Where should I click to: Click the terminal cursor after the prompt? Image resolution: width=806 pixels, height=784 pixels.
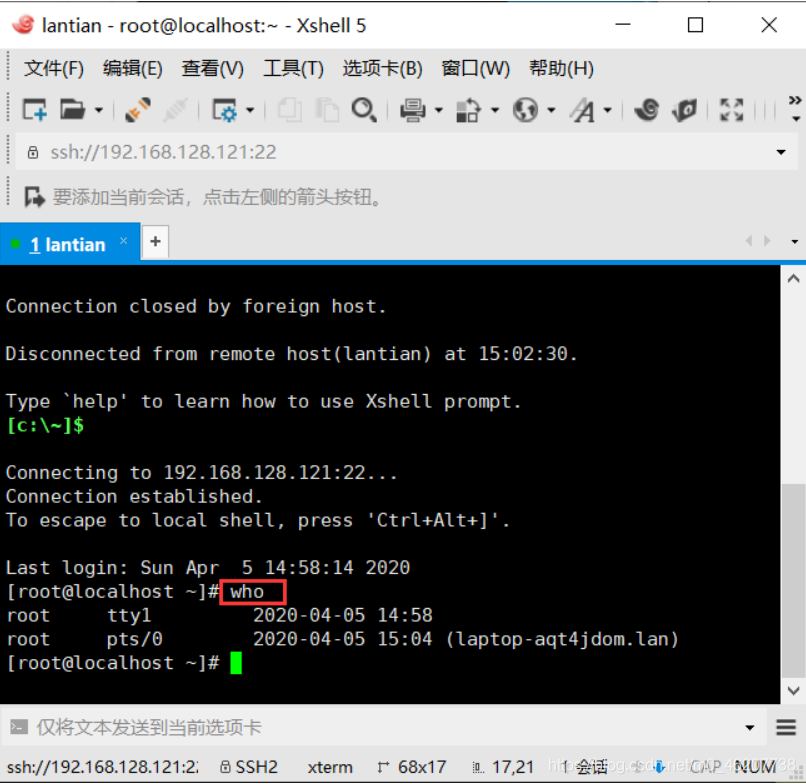pos(236,663)
